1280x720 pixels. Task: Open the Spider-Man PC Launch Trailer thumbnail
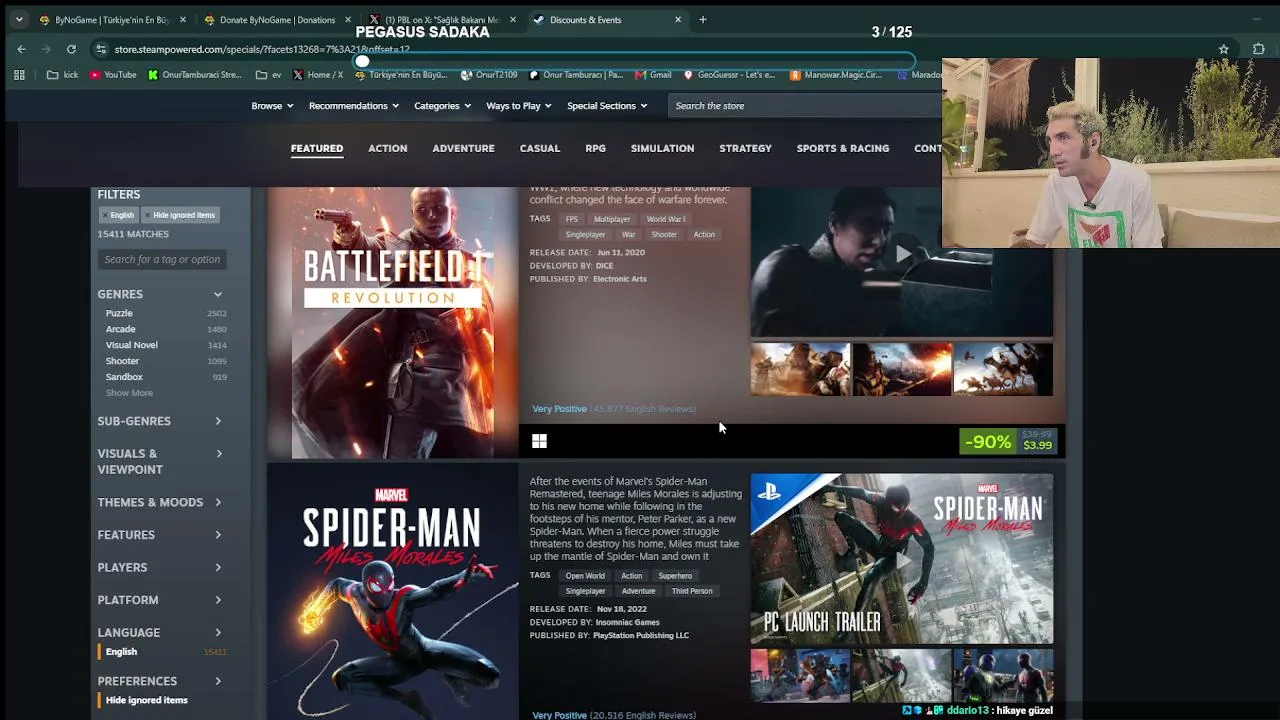point(902,559)
